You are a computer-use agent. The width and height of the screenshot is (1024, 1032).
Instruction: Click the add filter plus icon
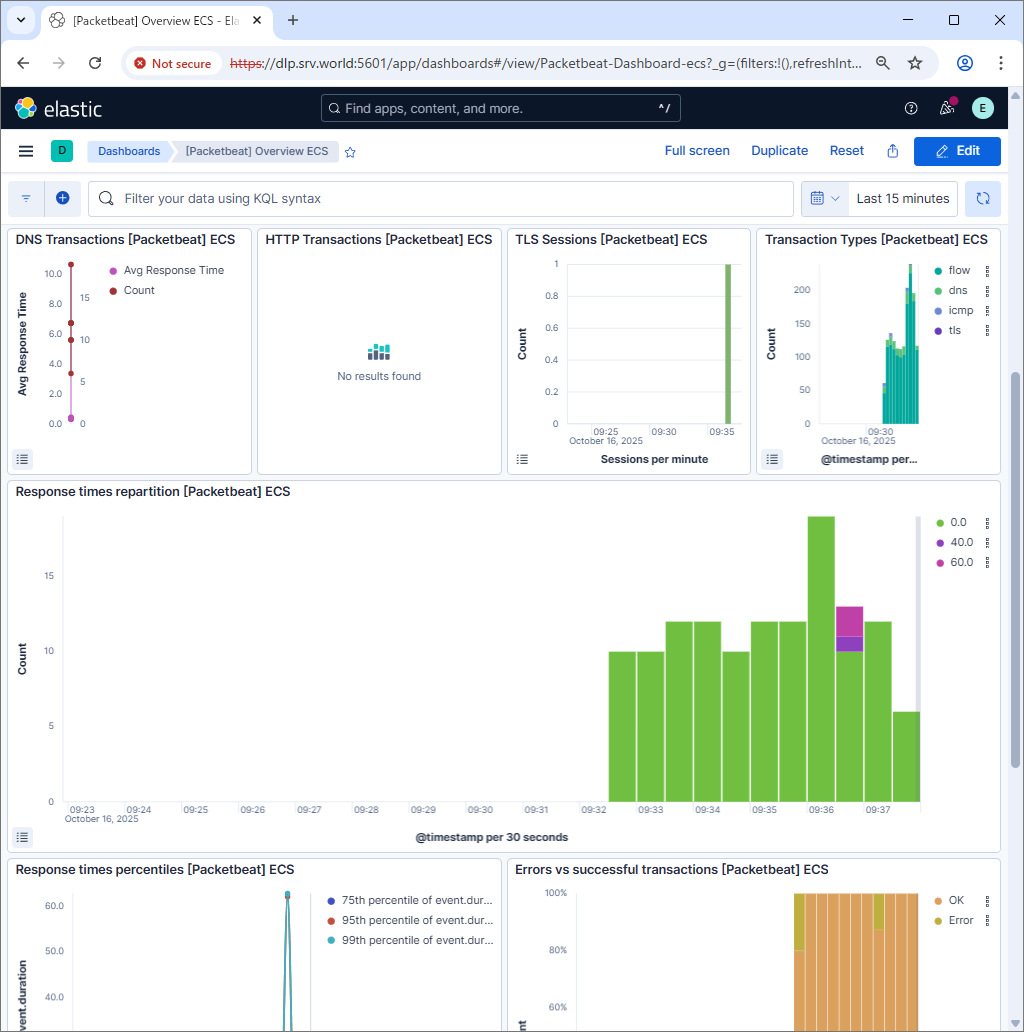click(62, 198)
